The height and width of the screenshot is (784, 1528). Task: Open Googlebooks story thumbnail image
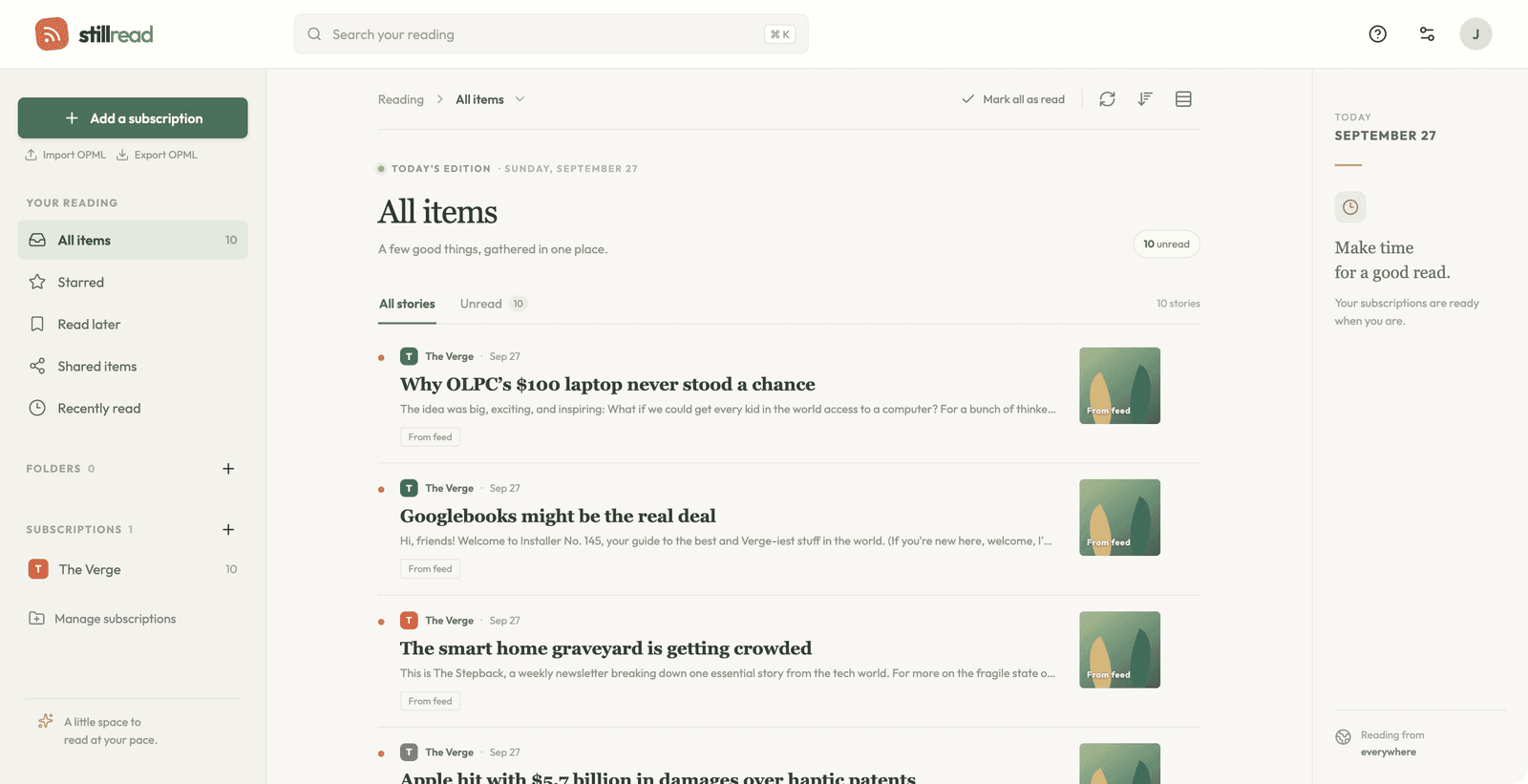(x=1119, y=518)
